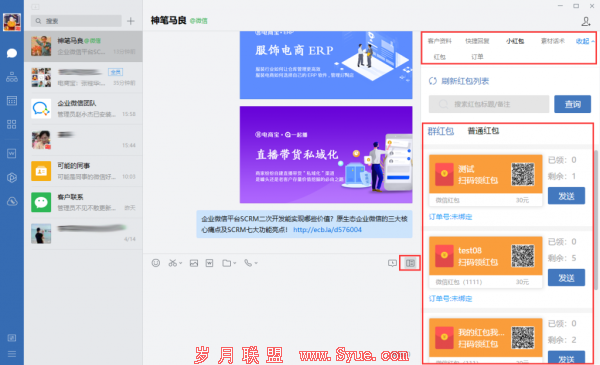Open the hamburger menu at sidebar bottom
600x365 pixels.
coord(12,354)
